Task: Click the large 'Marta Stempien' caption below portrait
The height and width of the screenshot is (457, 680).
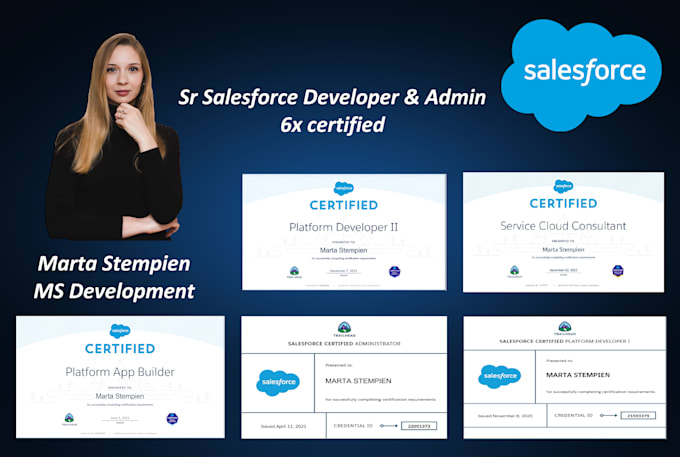Action: pos(114,264)
